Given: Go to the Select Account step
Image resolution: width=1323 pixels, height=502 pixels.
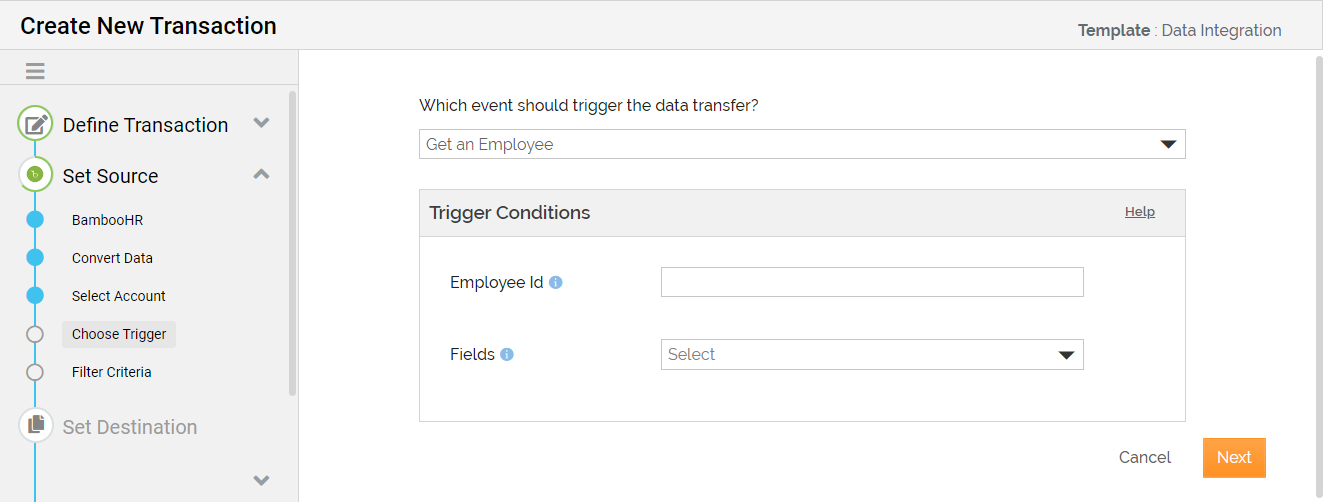Looking at the screenshot, I should [x=119, y=296].
